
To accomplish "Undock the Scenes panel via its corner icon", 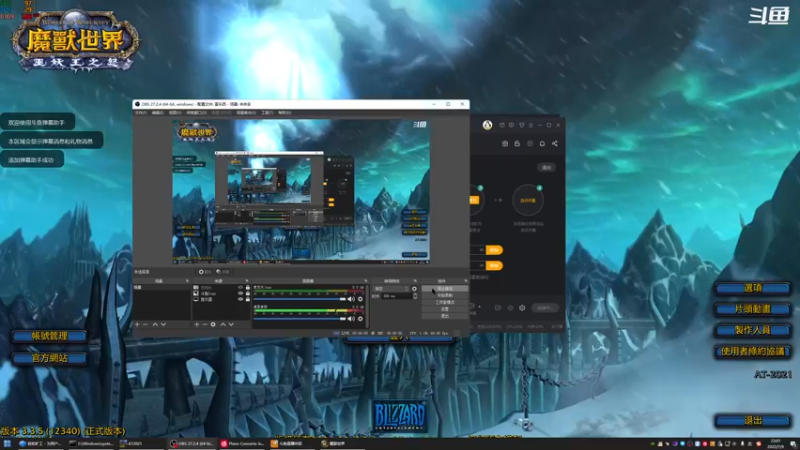I will (187, 281).
